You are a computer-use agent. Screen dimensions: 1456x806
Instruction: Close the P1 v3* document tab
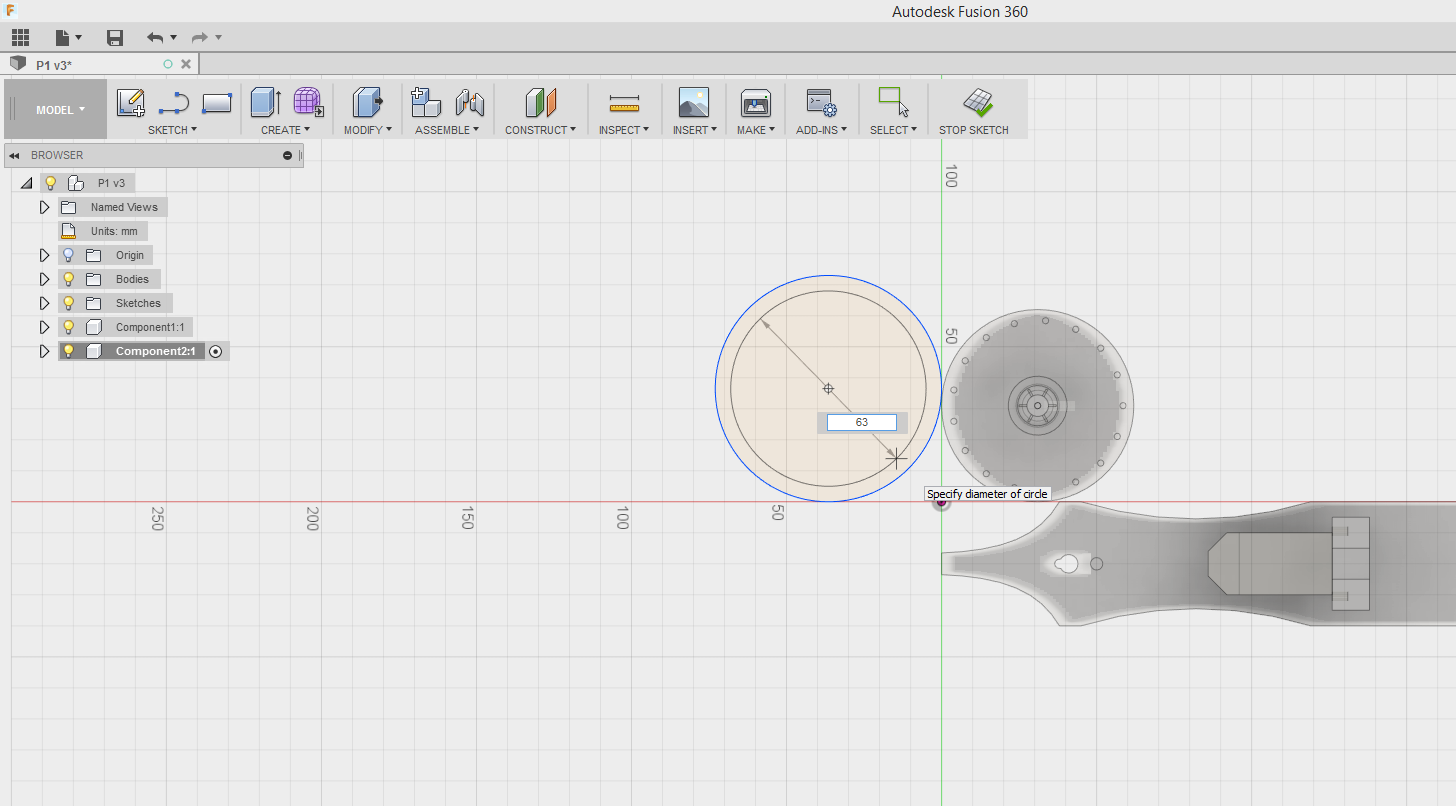(185, 64)
